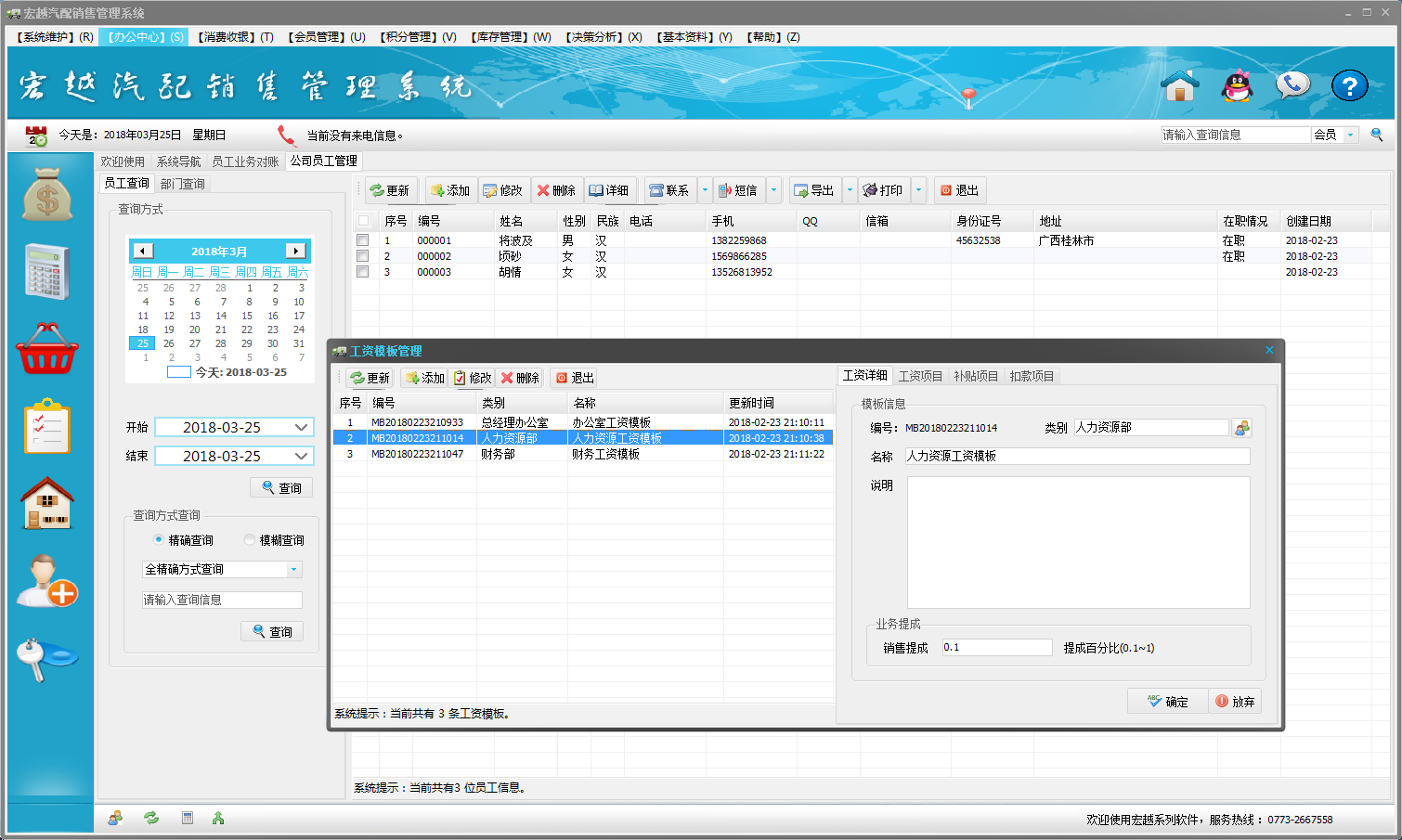Expand the 开始 date dropdown

(301, 428)
